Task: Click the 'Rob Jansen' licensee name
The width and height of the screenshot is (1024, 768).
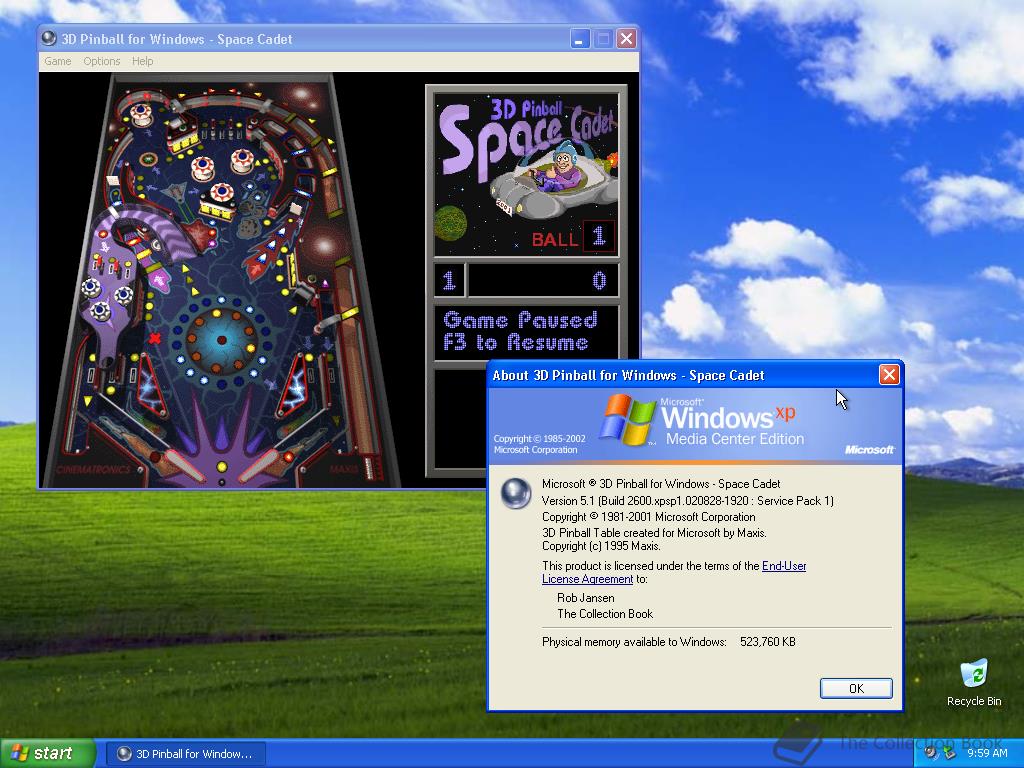Action: [585, 598]
